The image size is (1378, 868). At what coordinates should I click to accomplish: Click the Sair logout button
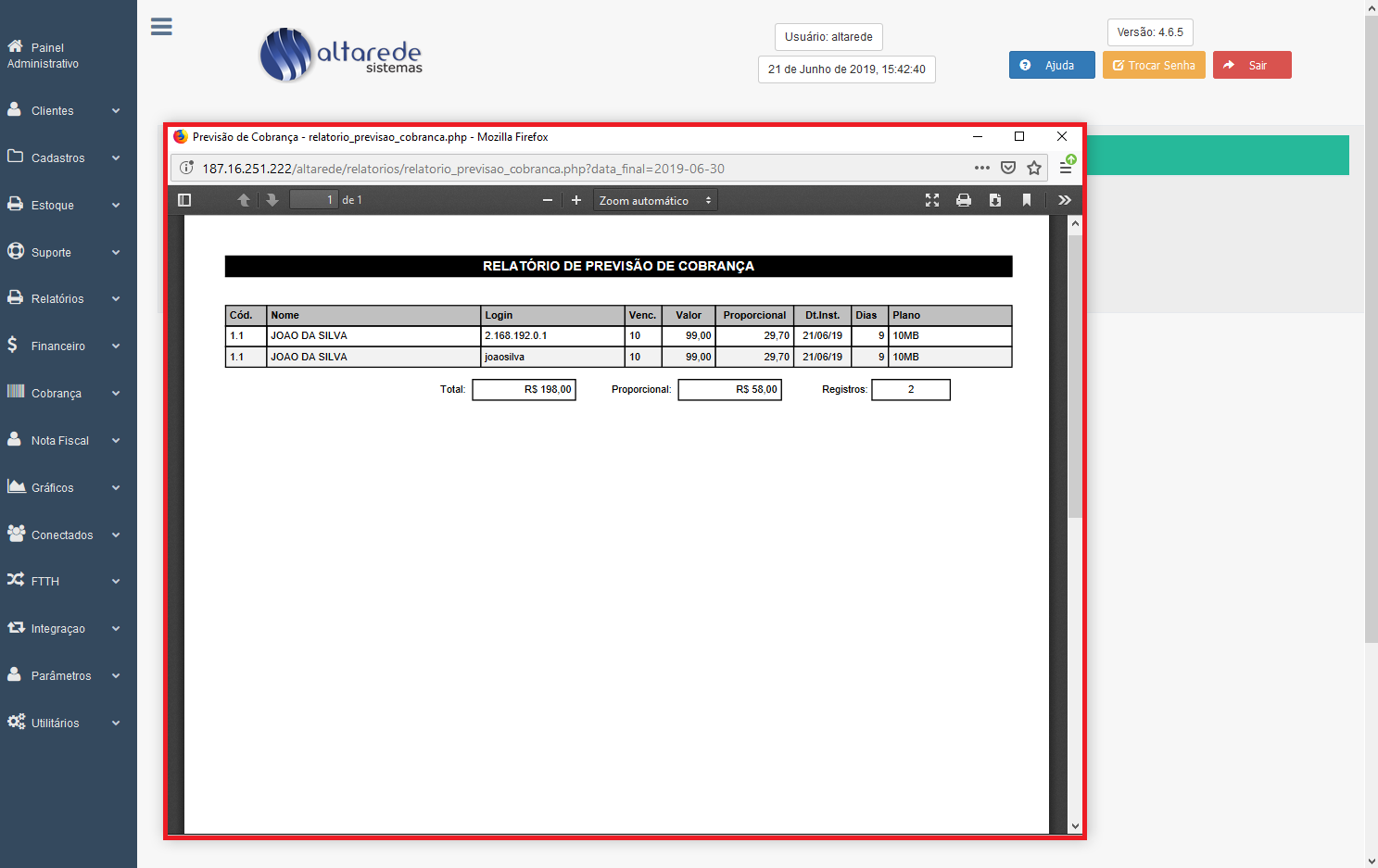pyautogui.click(x=1252, y=65)
